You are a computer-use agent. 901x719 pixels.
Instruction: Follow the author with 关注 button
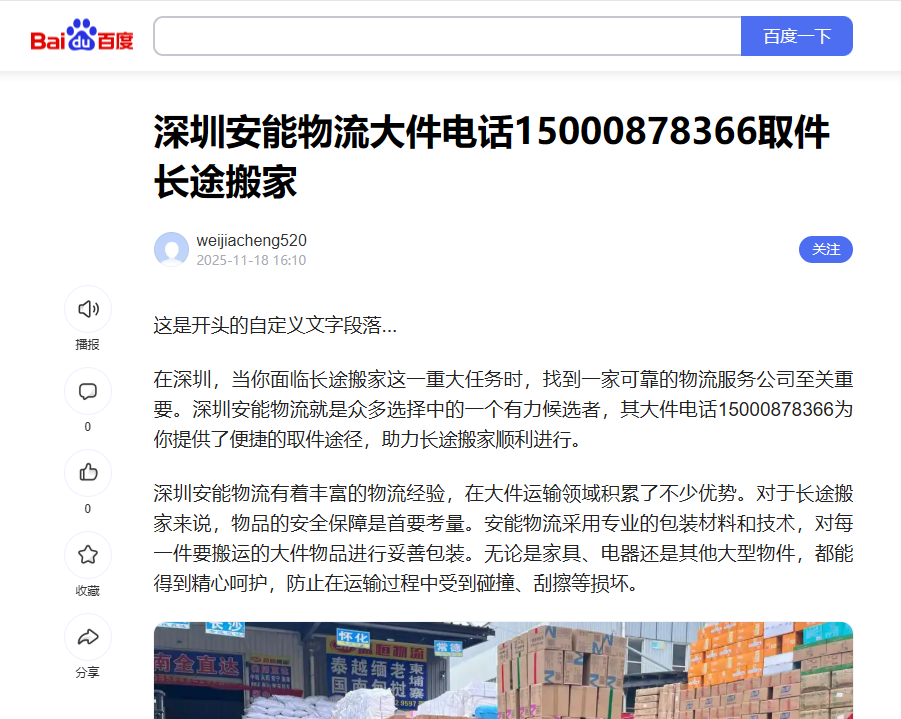tap(825, 249)
